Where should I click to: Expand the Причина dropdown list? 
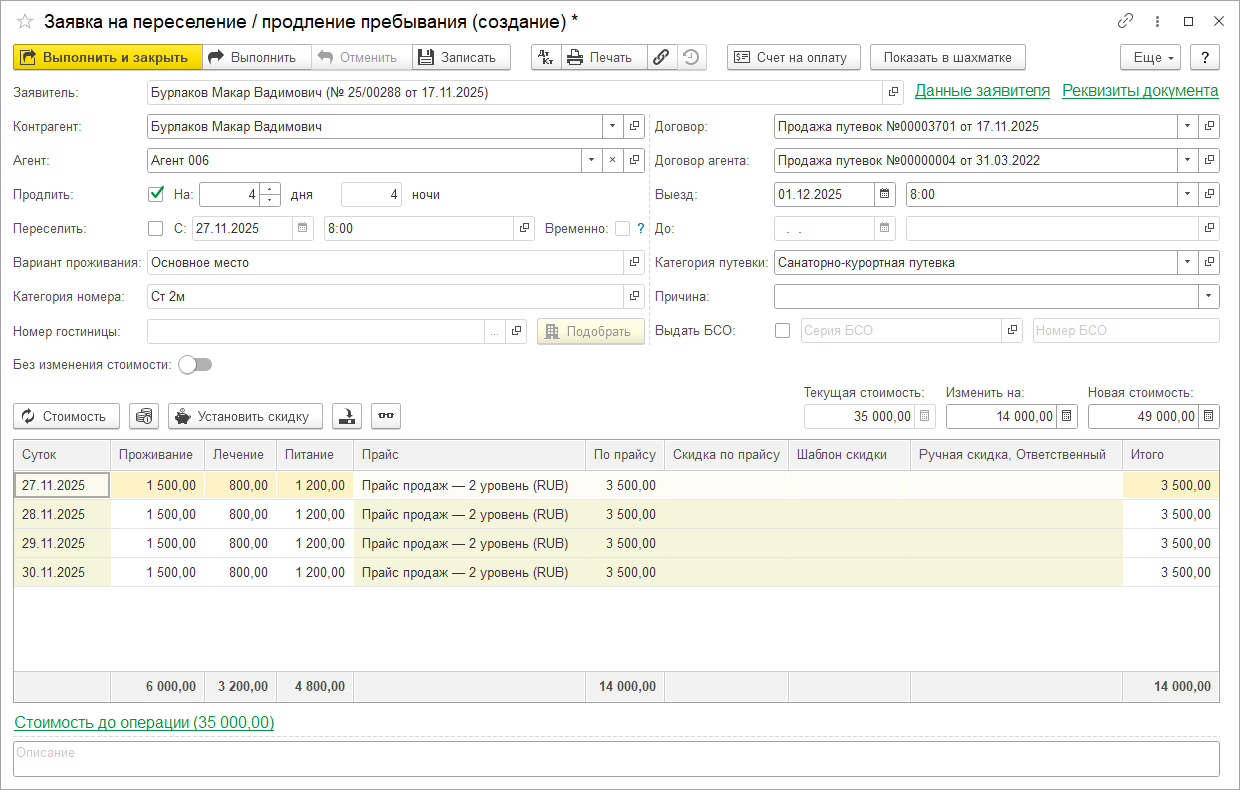pos(1209,297)
